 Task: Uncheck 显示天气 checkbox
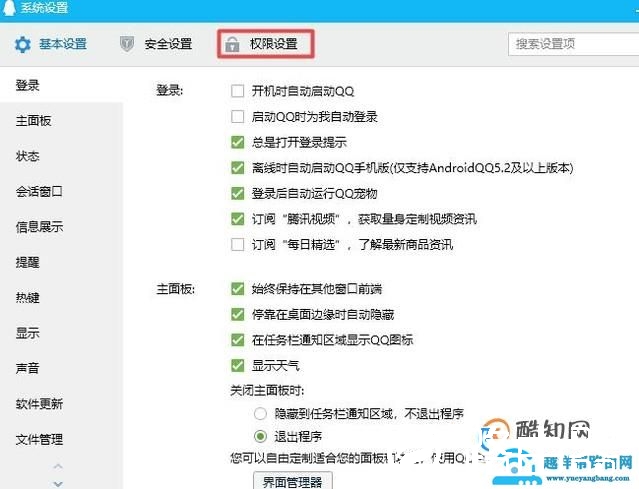pos(238,366)
